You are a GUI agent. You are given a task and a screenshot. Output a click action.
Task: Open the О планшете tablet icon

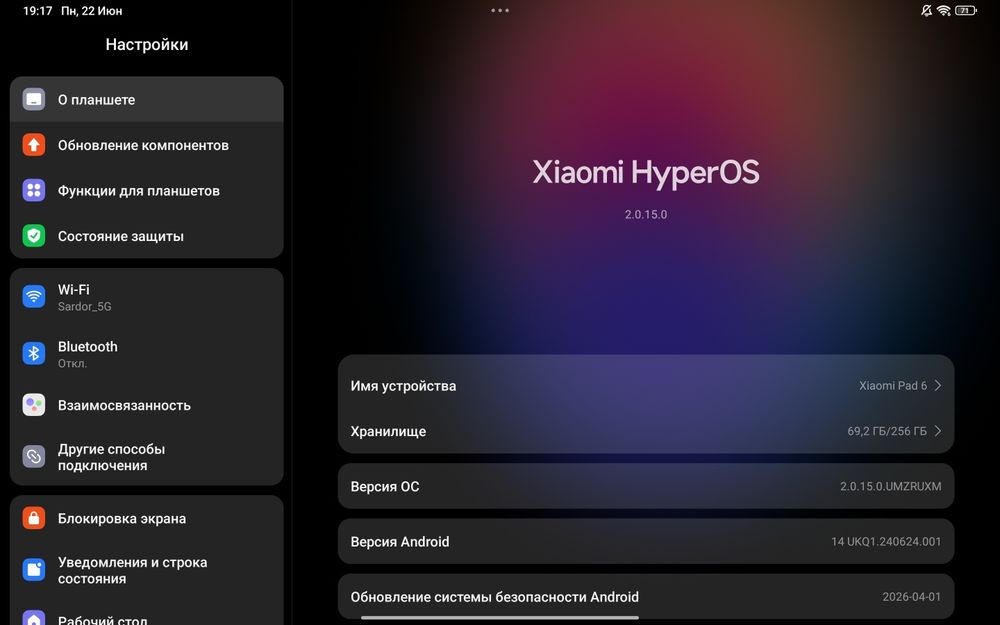click(34, 99)
